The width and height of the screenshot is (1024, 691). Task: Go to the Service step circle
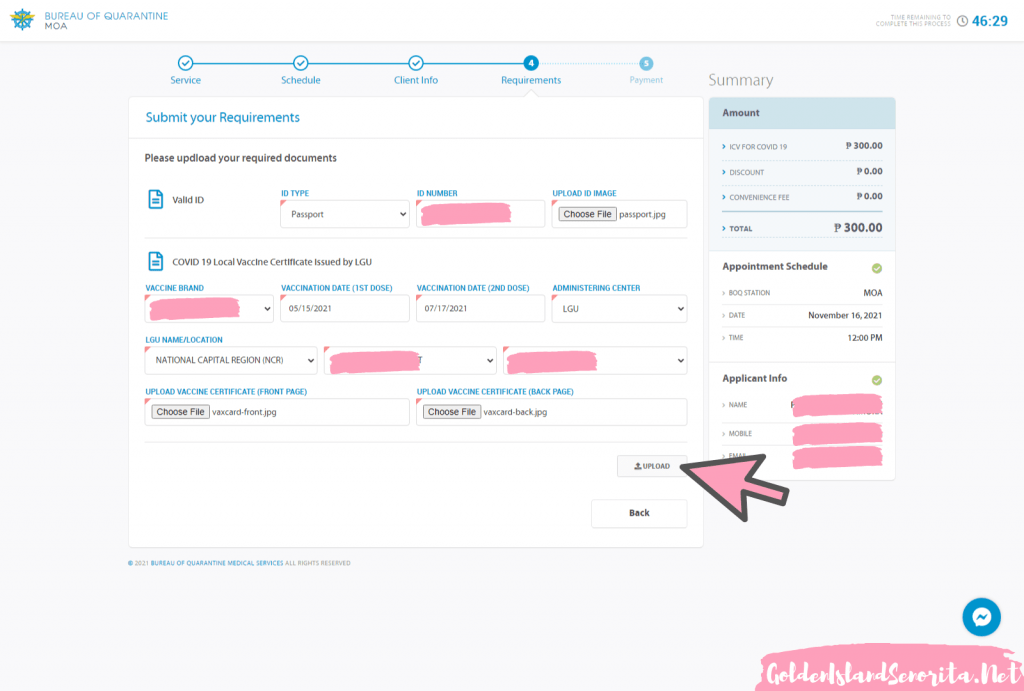point(185,63)
